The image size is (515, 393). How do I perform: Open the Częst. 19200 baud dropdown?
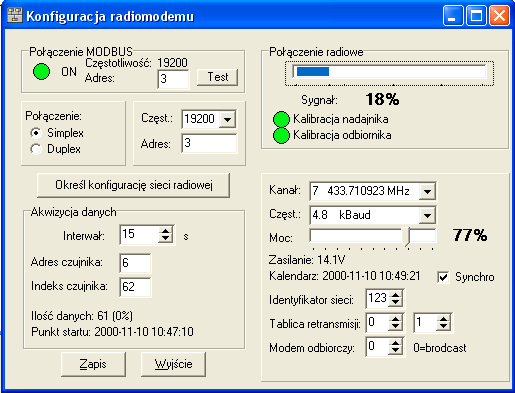click(228, 119)
